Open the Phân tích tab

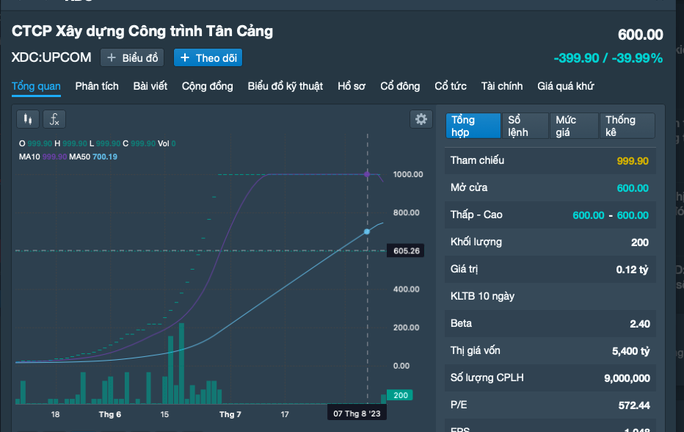coord(97,86)
